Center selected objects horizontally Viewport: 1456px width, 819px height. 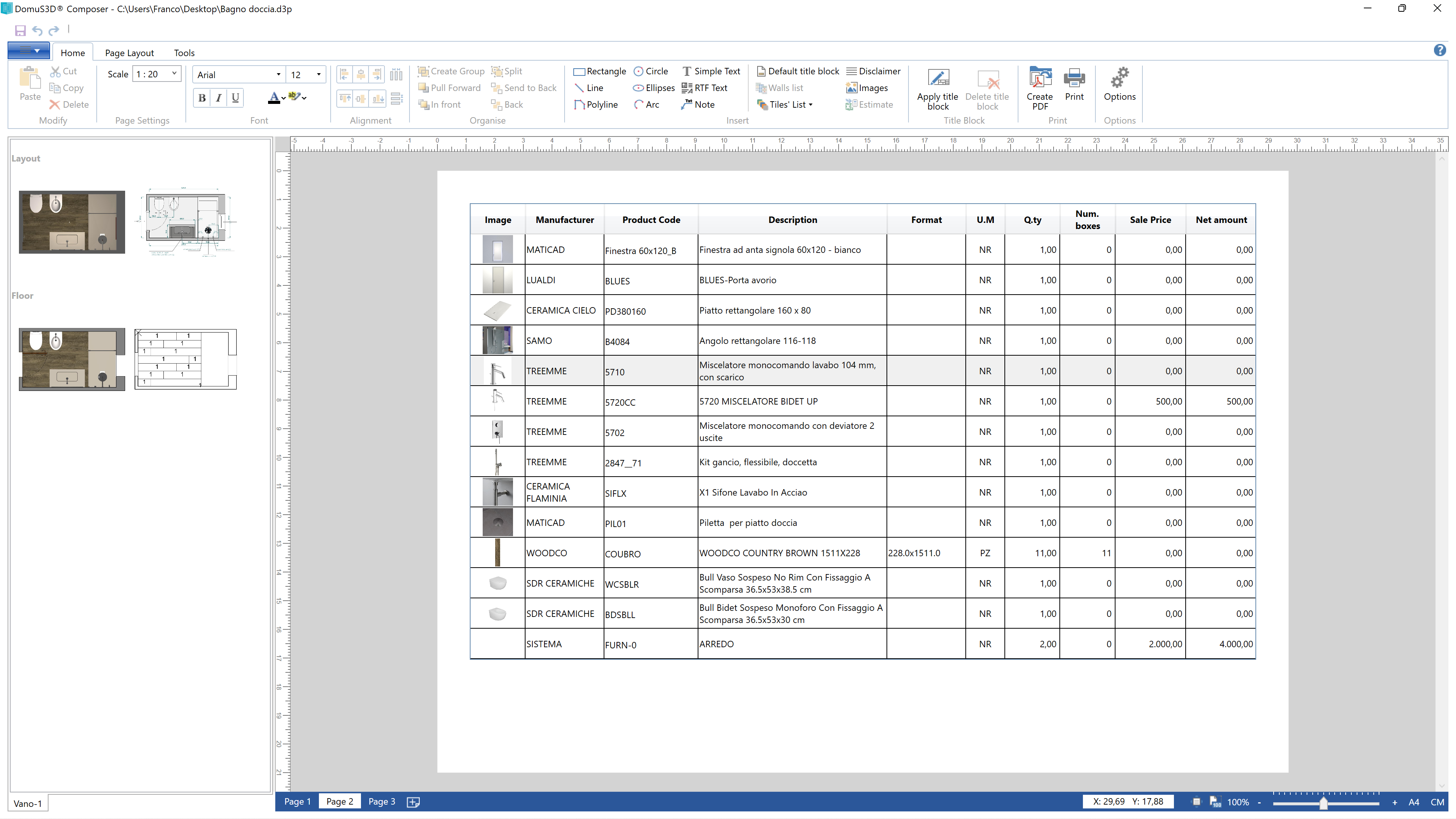click(361, 74)
